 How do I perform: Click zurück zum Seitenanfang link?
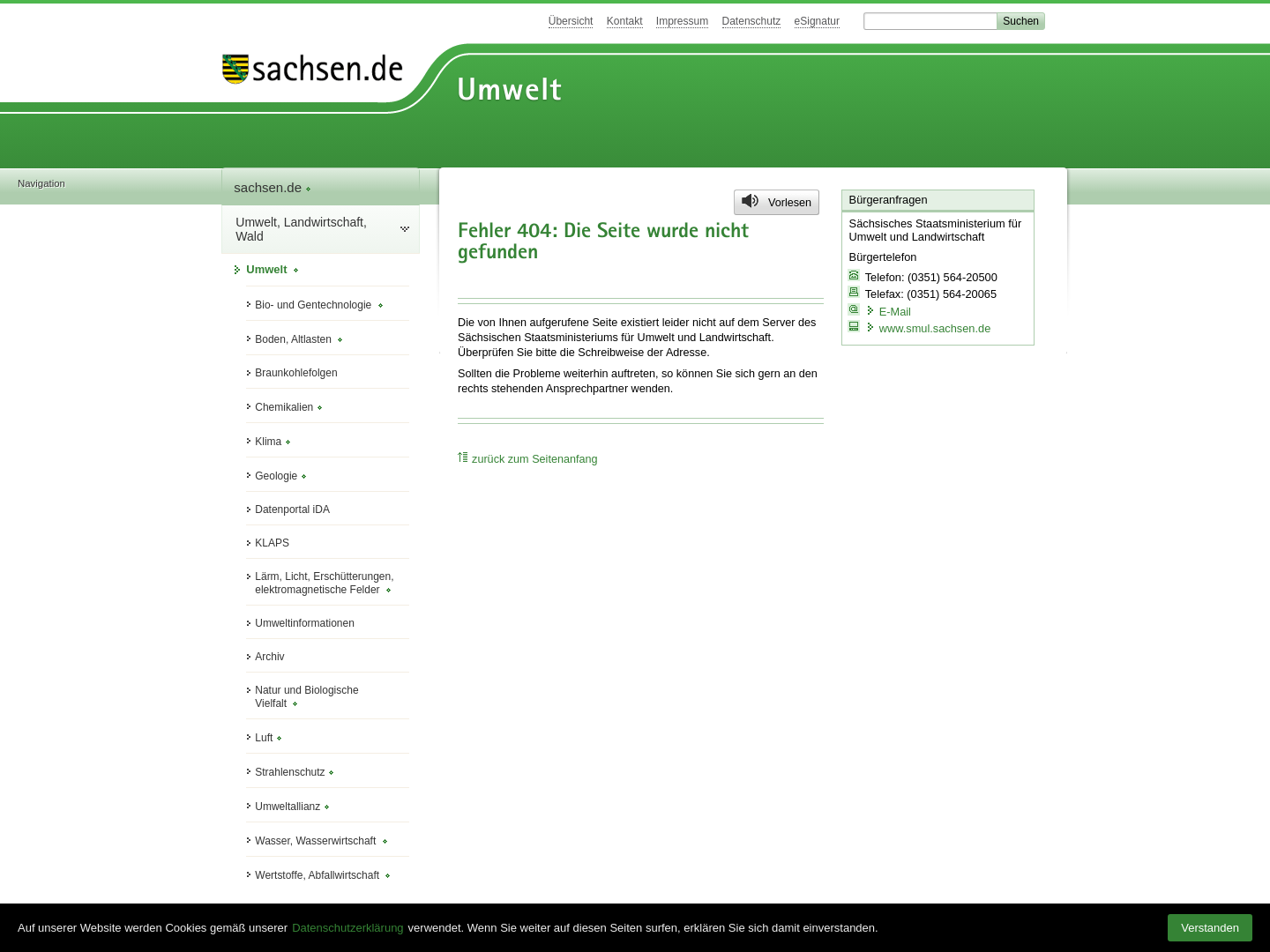coord(534,458)
